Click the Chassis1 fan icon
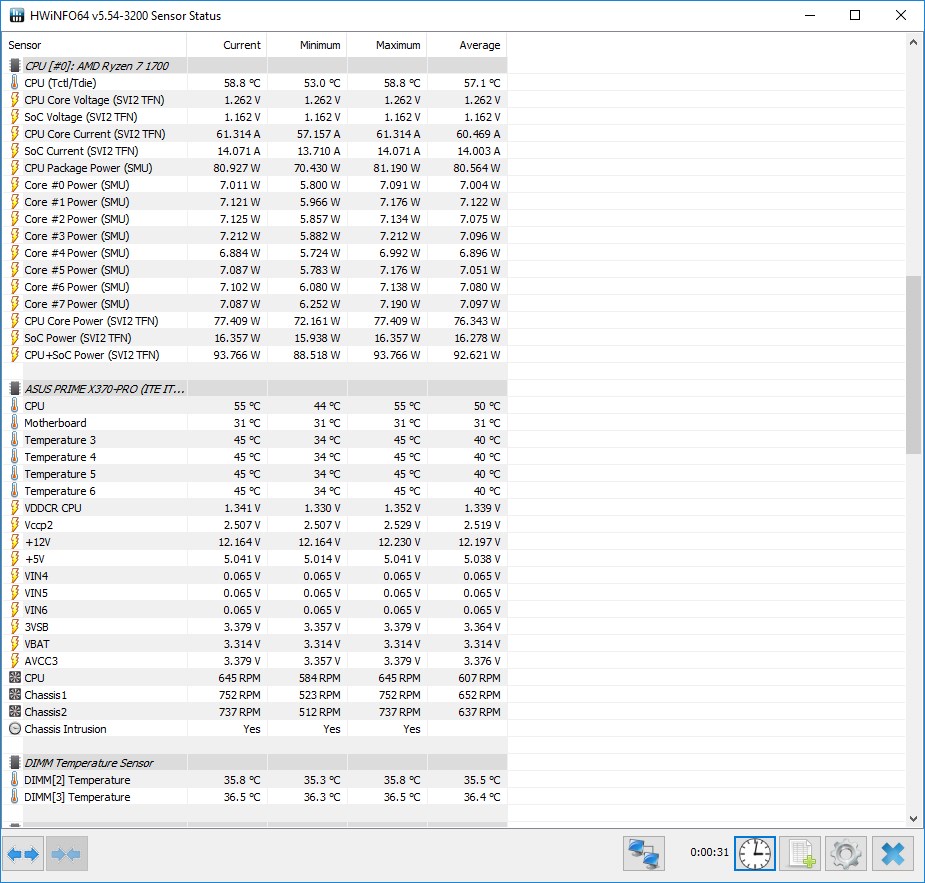The width and height of the screenshot is (925, 883). click(x=15, y=695)
